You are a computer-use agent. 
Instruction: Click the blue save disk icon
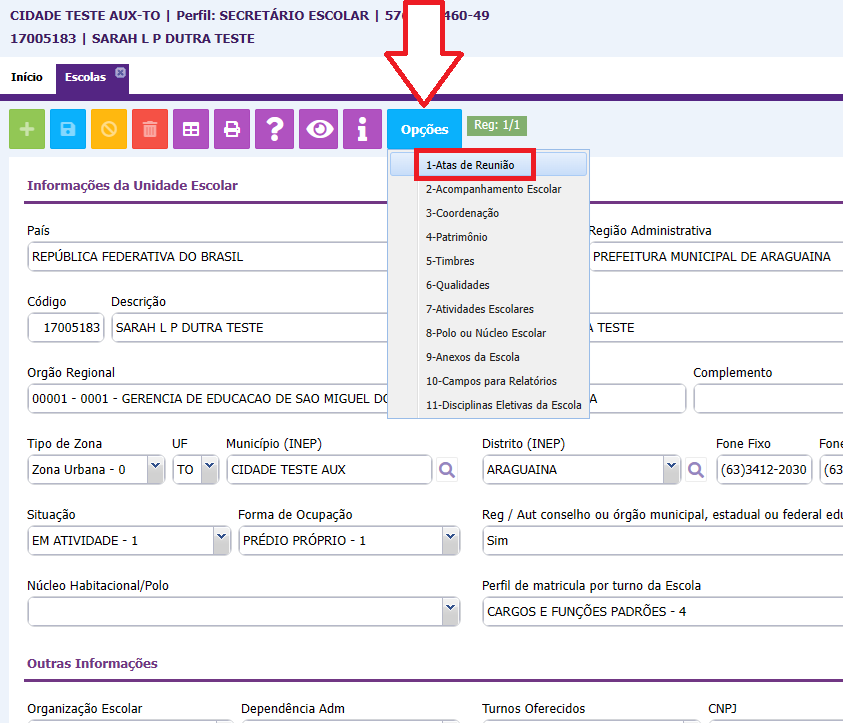click(68, 129)
